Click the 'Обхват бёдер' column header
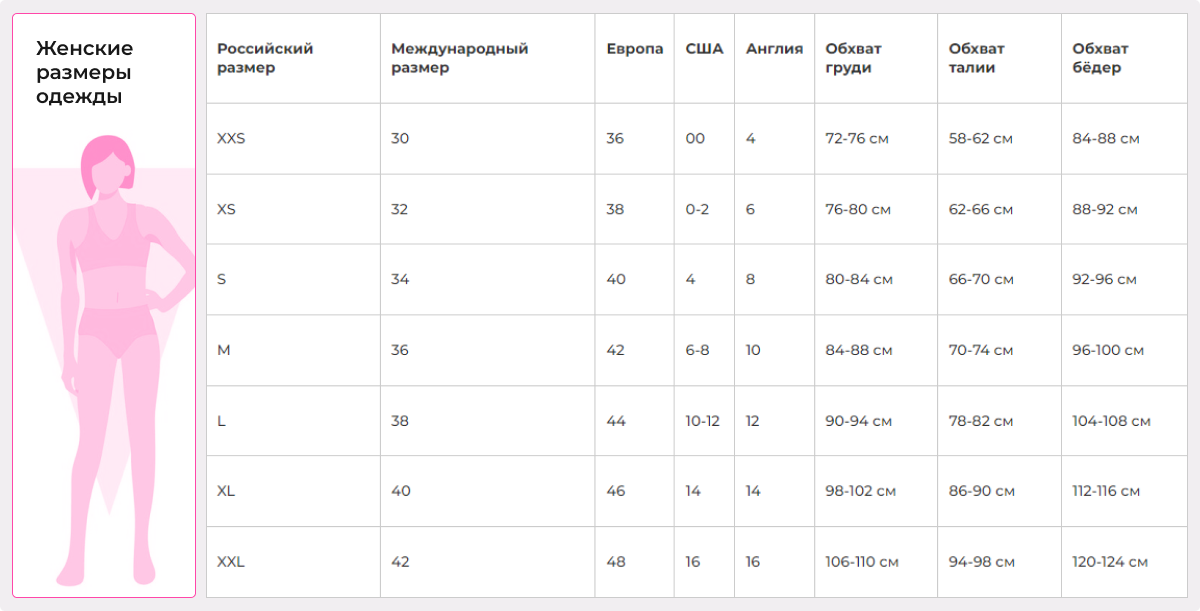This screenshot has height=611, width=1200. pos(1100,58)
